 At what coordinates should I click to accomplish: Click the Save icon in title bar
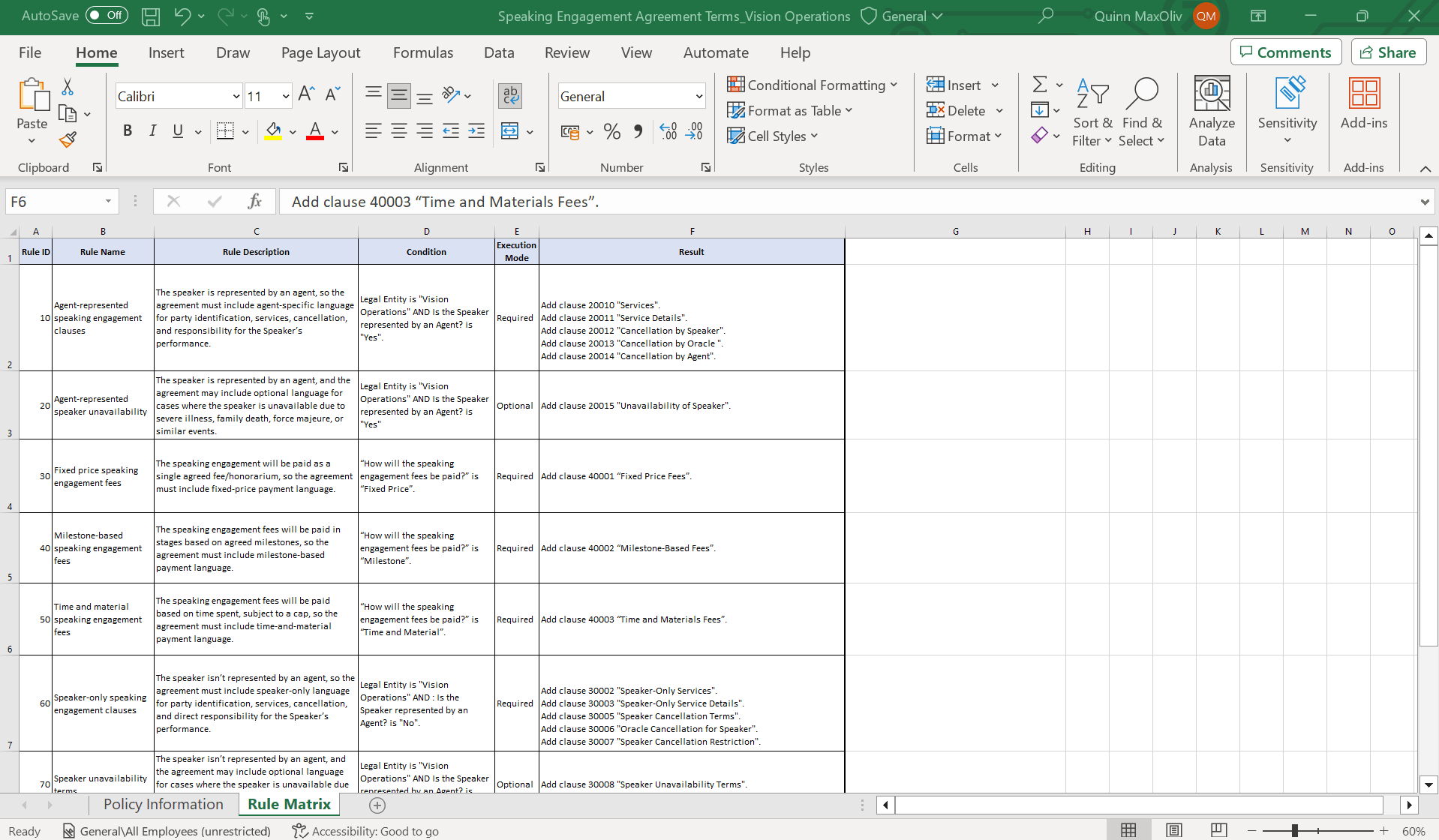click(x=151, y=16)
